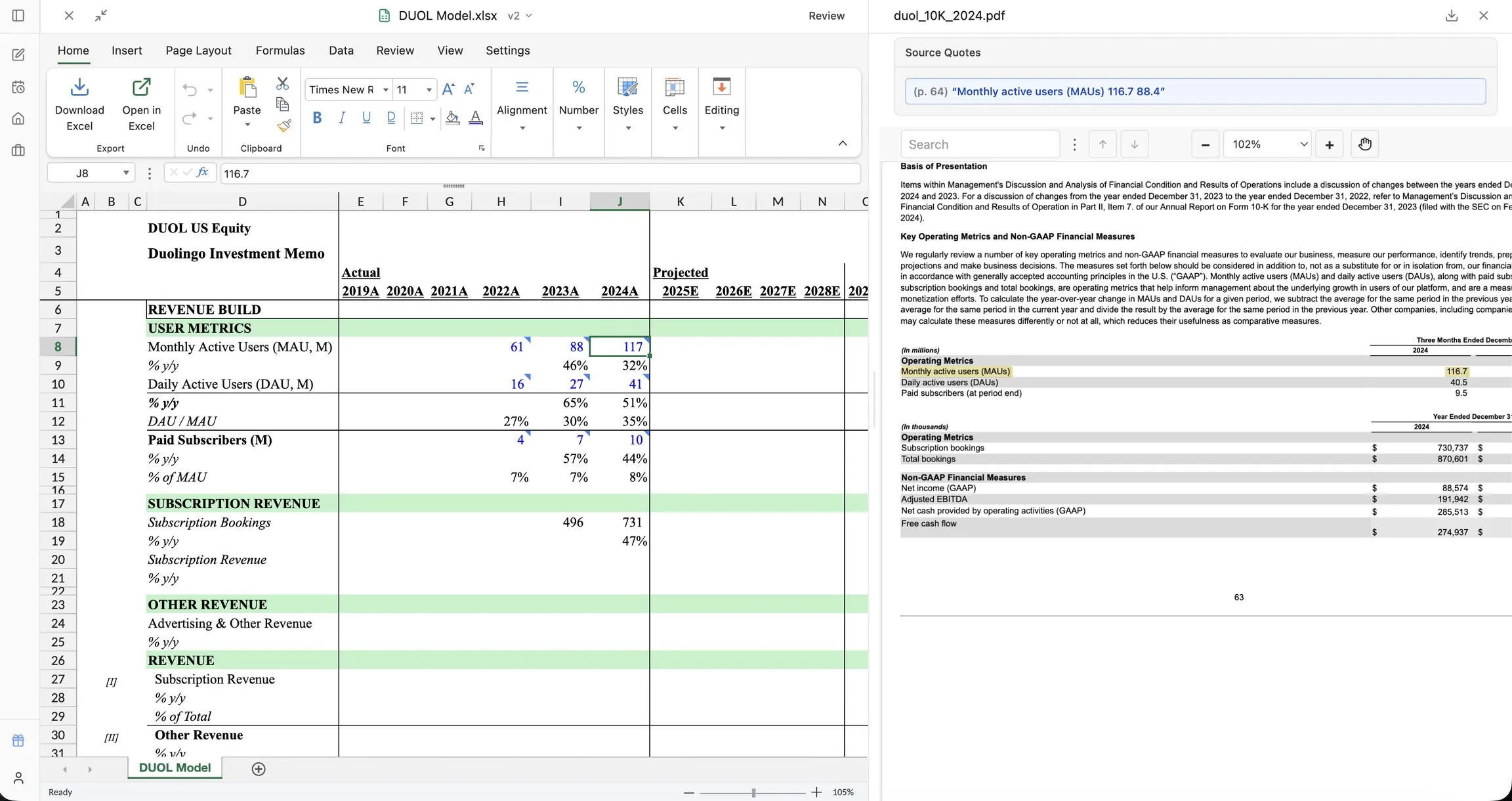Viewport: 1512px width, 801px height.
Task: Increase font size with larger A icon
Action: 448,89
